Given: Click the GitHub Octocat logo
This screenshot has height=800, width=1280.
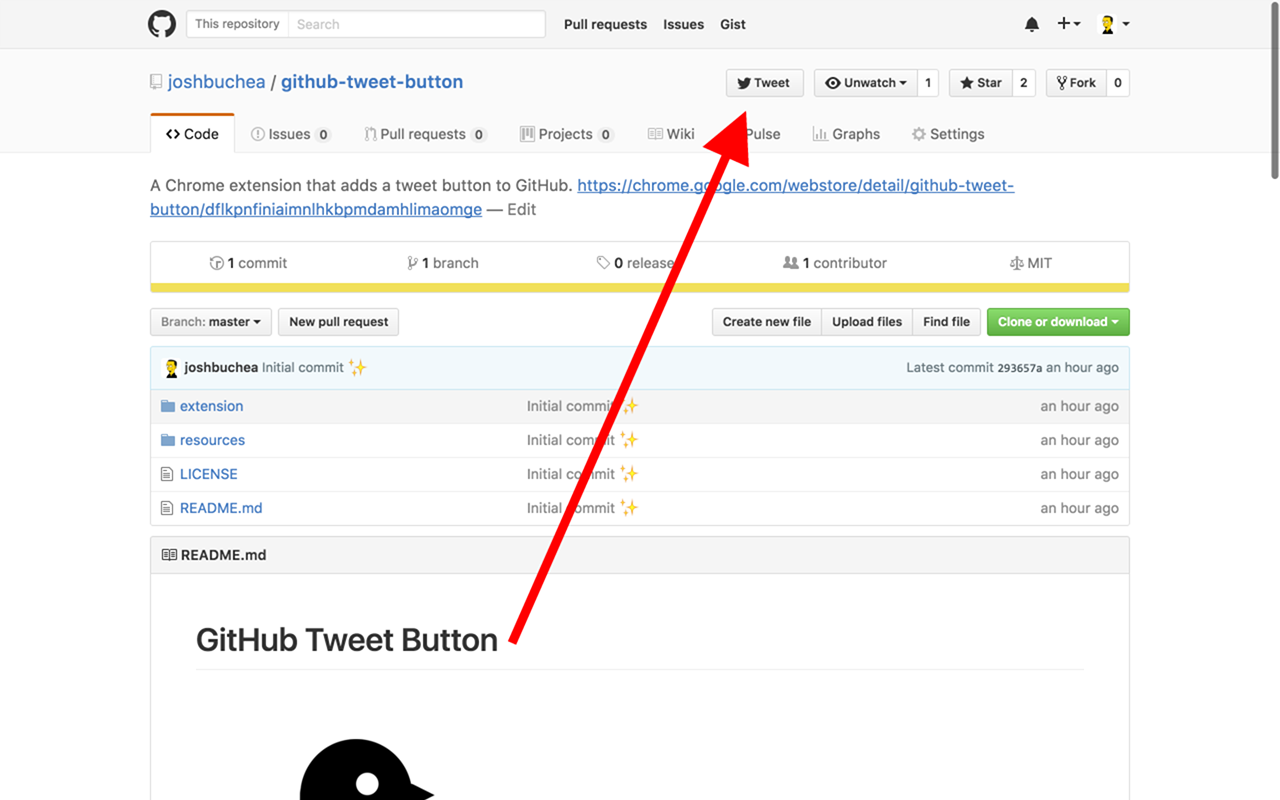Looking at the screenshot, I should pyautogui.click(x=161, y=23).
